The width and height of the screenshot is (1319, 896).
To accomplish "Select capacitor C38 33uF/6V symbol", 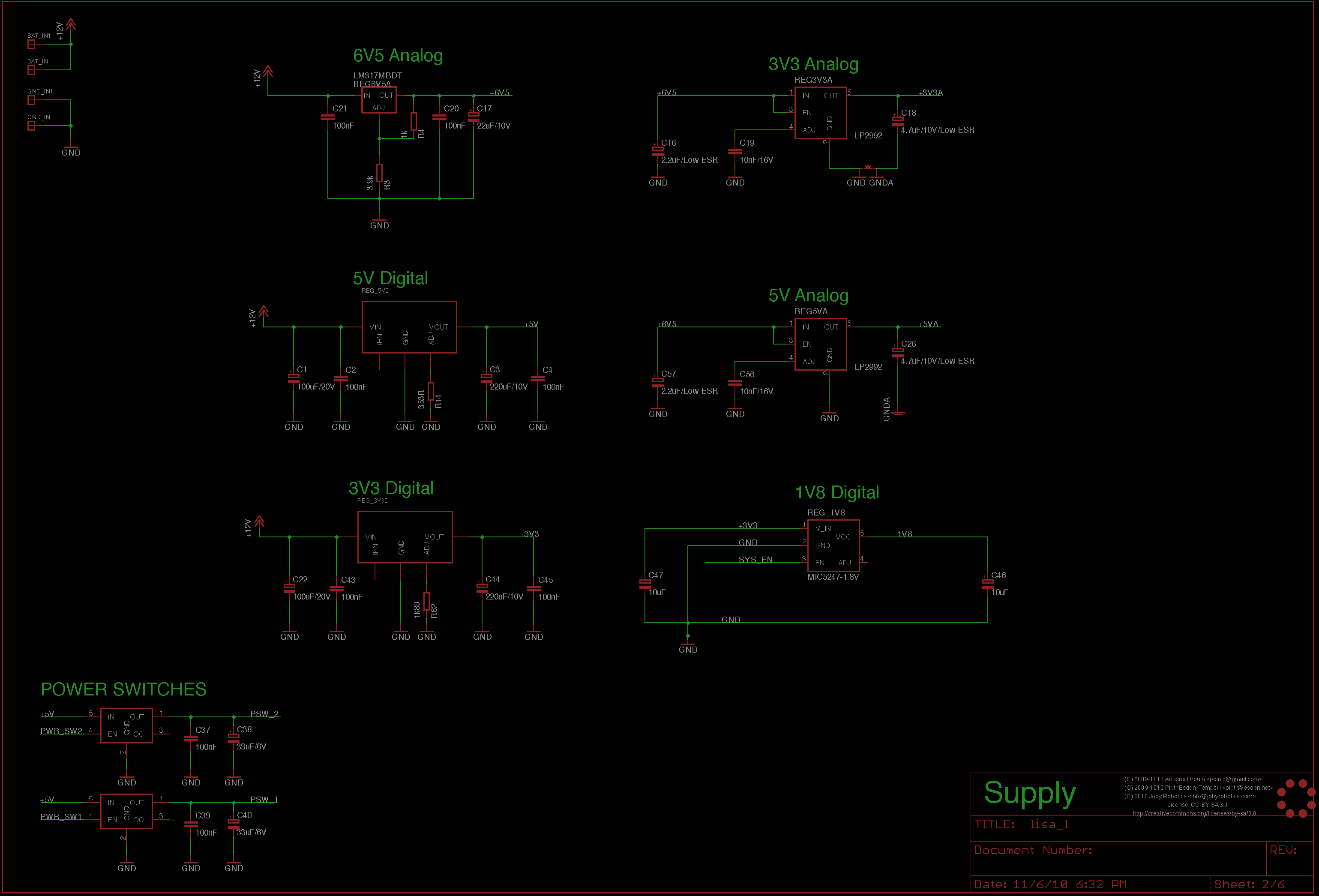I will tap(233, 738).
